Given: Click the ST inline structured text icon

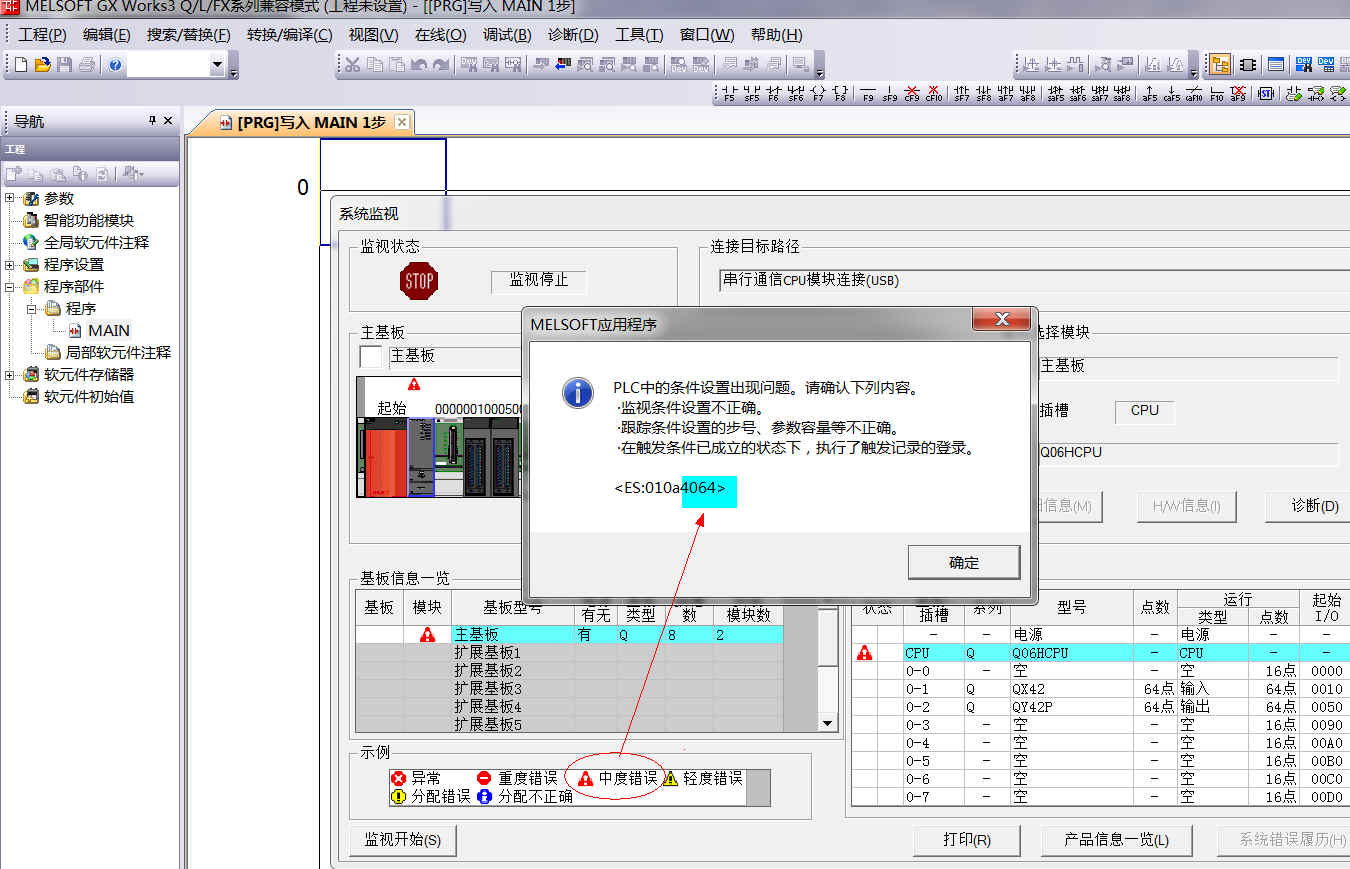Looking at the screenshot, I should click(x=1265, y=94).
